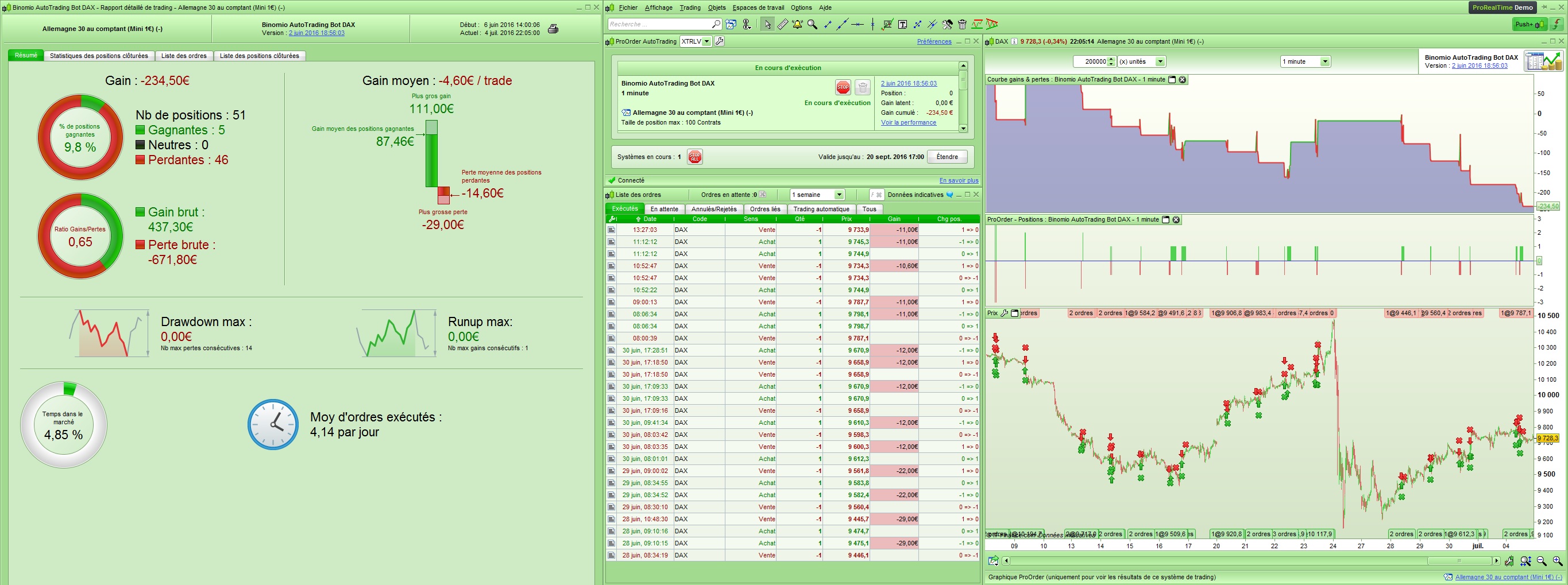Print the detailed trading report

point(553,29)
